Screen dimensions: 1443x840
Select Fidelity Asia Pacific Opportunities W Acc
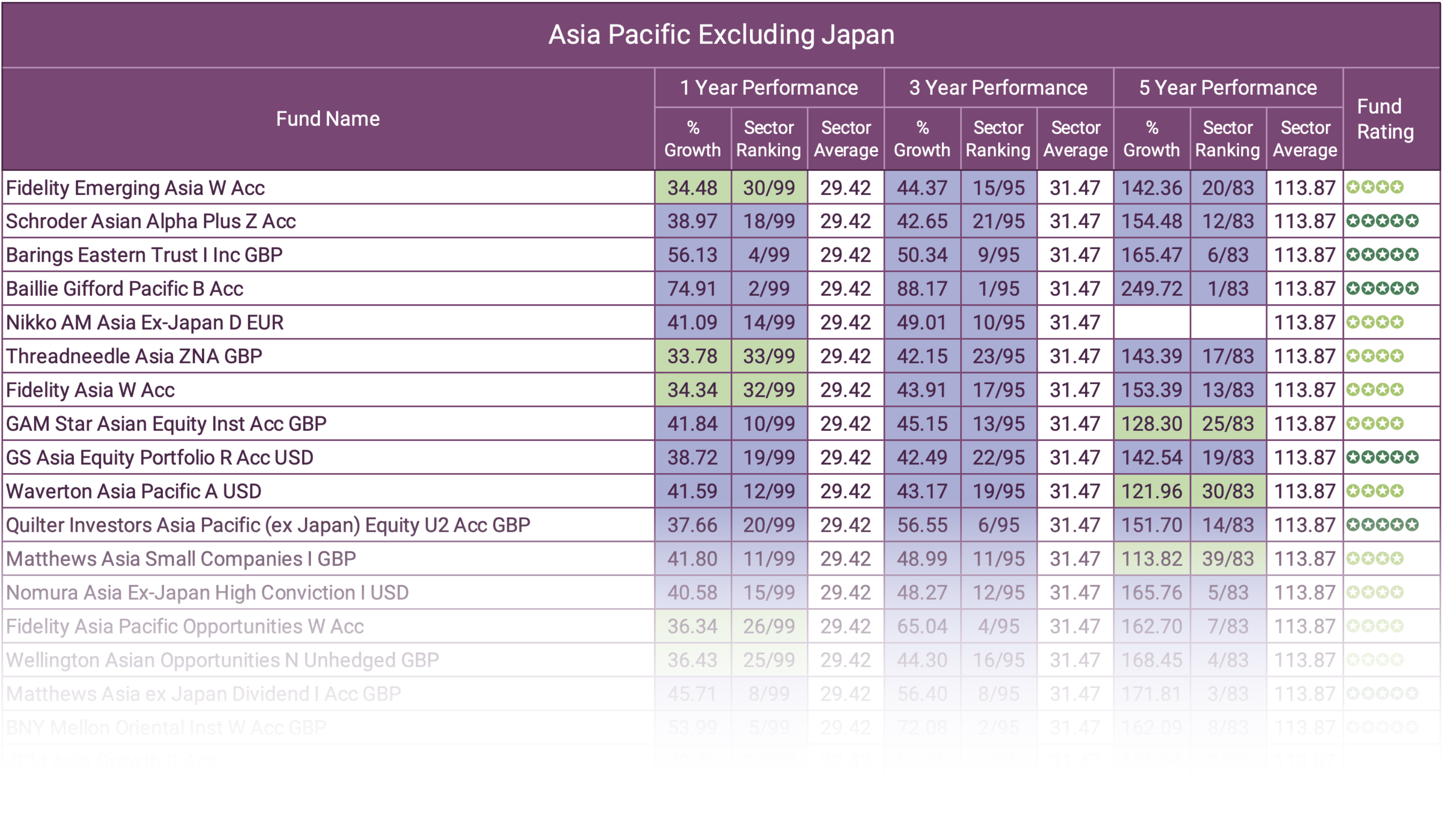185,626
